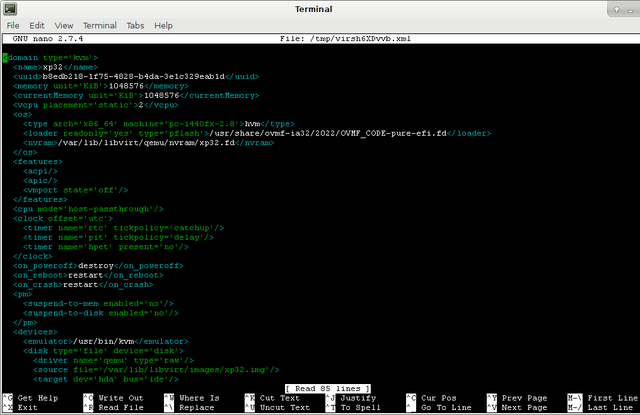Click the Go To Line shortcut label
The height and width of the screenshot is (415, 640).
446,407
